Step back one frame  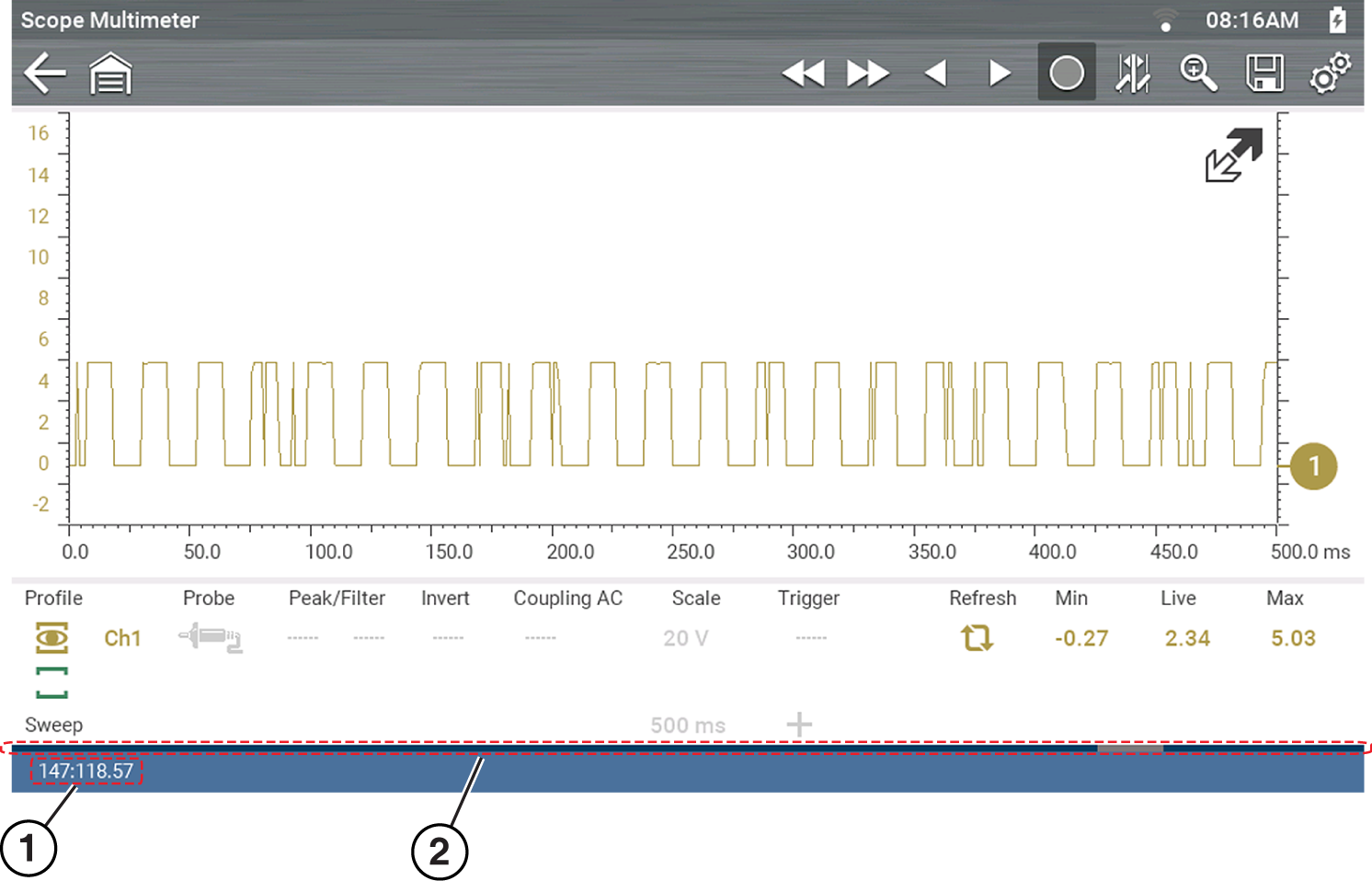tap(936, 74)
